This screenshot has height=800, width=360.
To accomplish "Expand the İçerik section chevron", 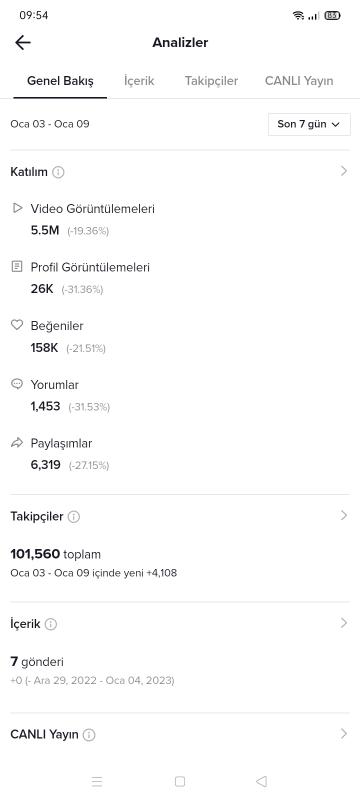I will (x=344, y=623).
